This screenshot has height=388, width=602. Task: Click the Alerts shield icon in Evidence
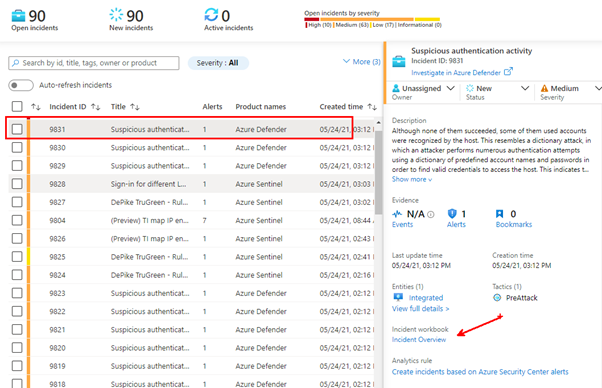(x=452, y=214)
